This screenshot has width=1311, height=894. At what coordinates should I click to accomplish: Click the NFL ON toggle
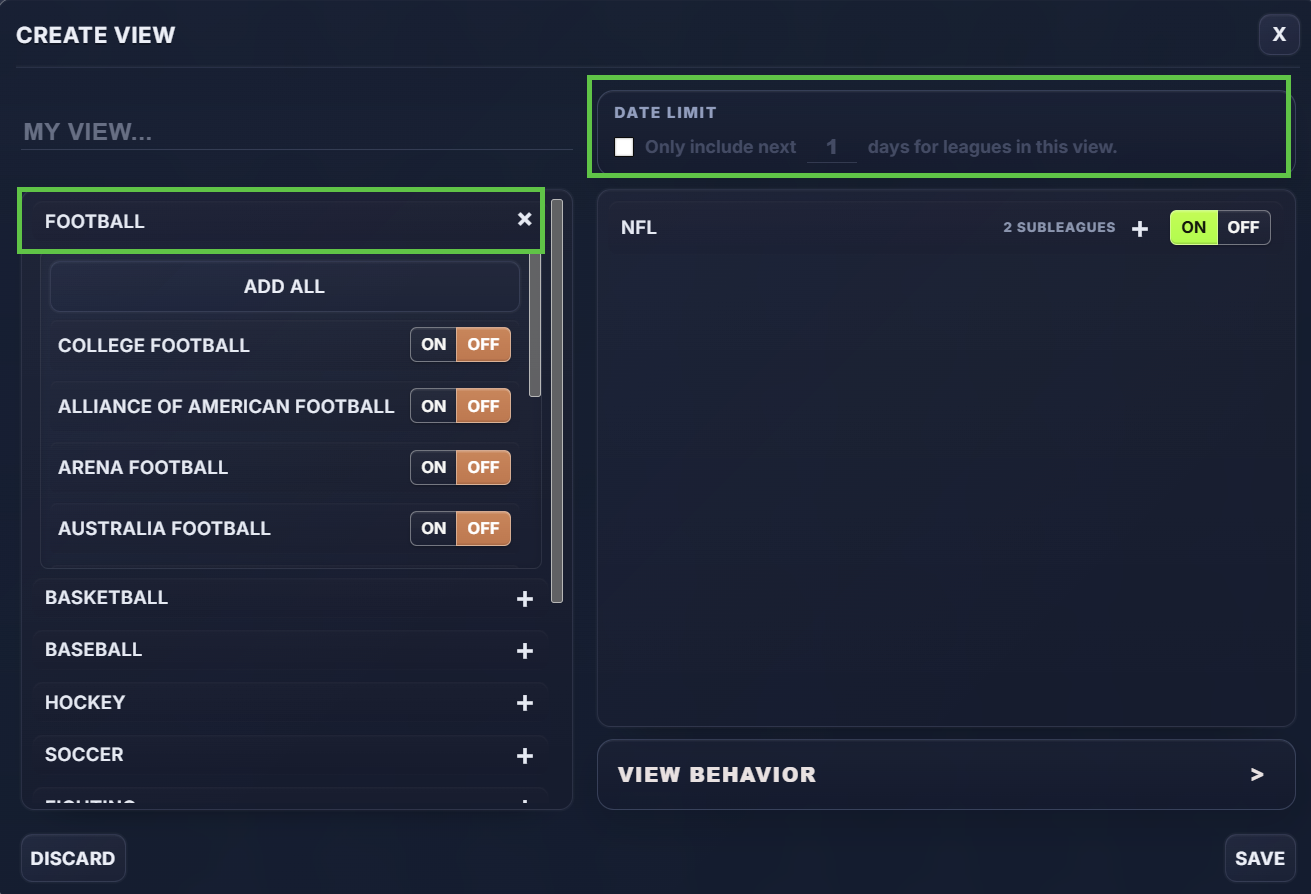click(1194, 227)
